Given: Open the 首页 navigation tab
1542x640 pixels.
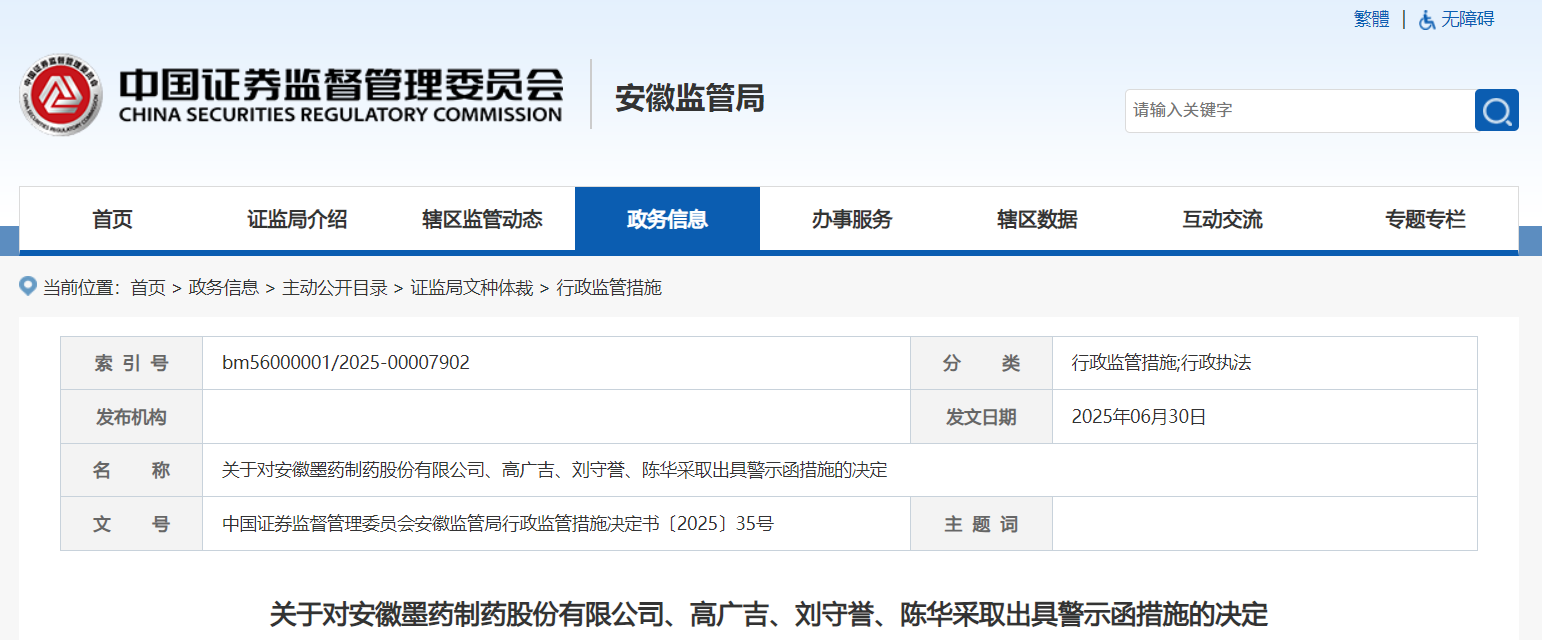Looking at the screenshot, I should tap(112, 220).
